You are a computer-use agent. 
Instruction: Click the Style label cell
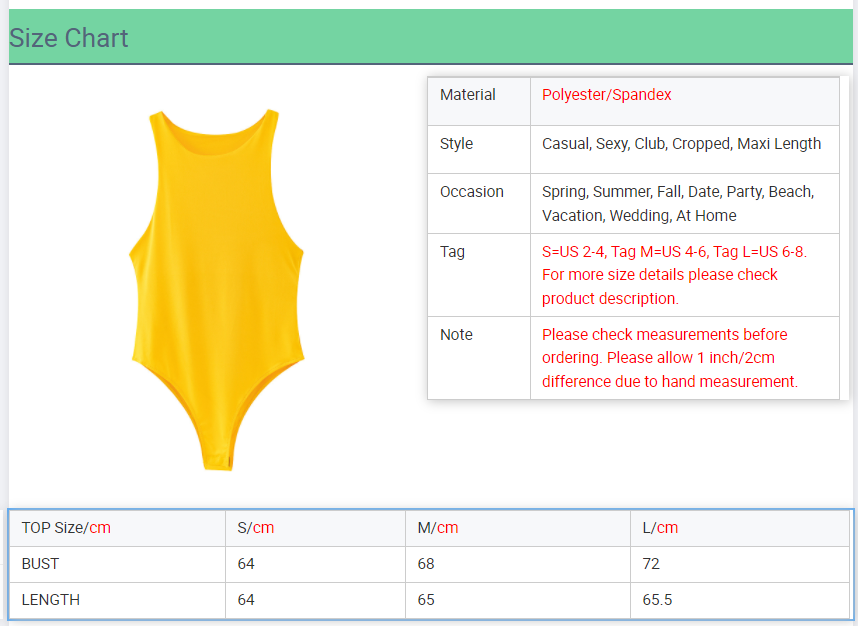coord(457,144)
